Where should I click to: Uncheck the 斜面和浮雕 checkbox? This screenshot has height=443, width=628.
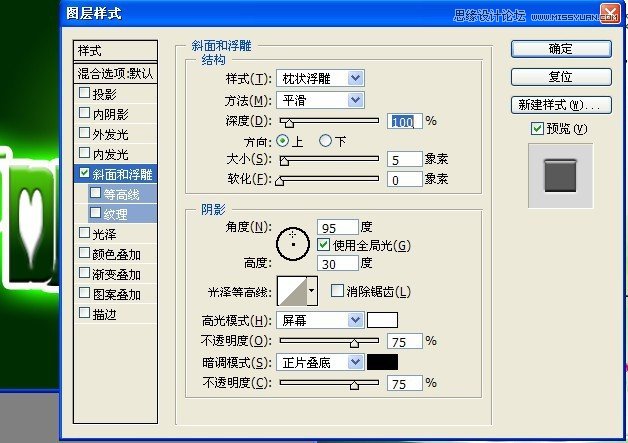tap(85, 173)
